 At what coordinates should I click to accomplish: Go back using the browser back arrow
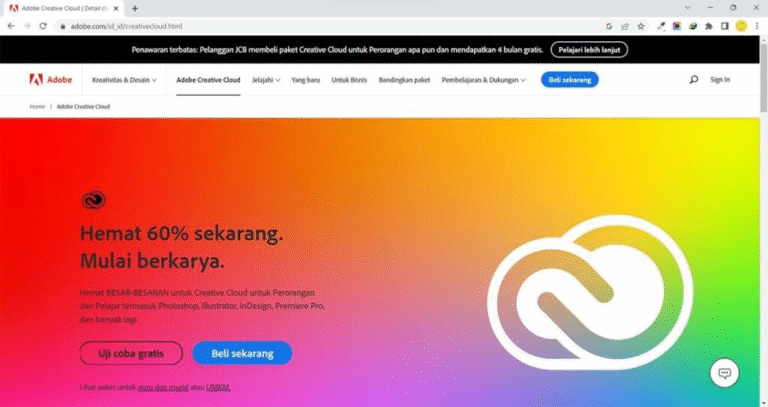11,26
